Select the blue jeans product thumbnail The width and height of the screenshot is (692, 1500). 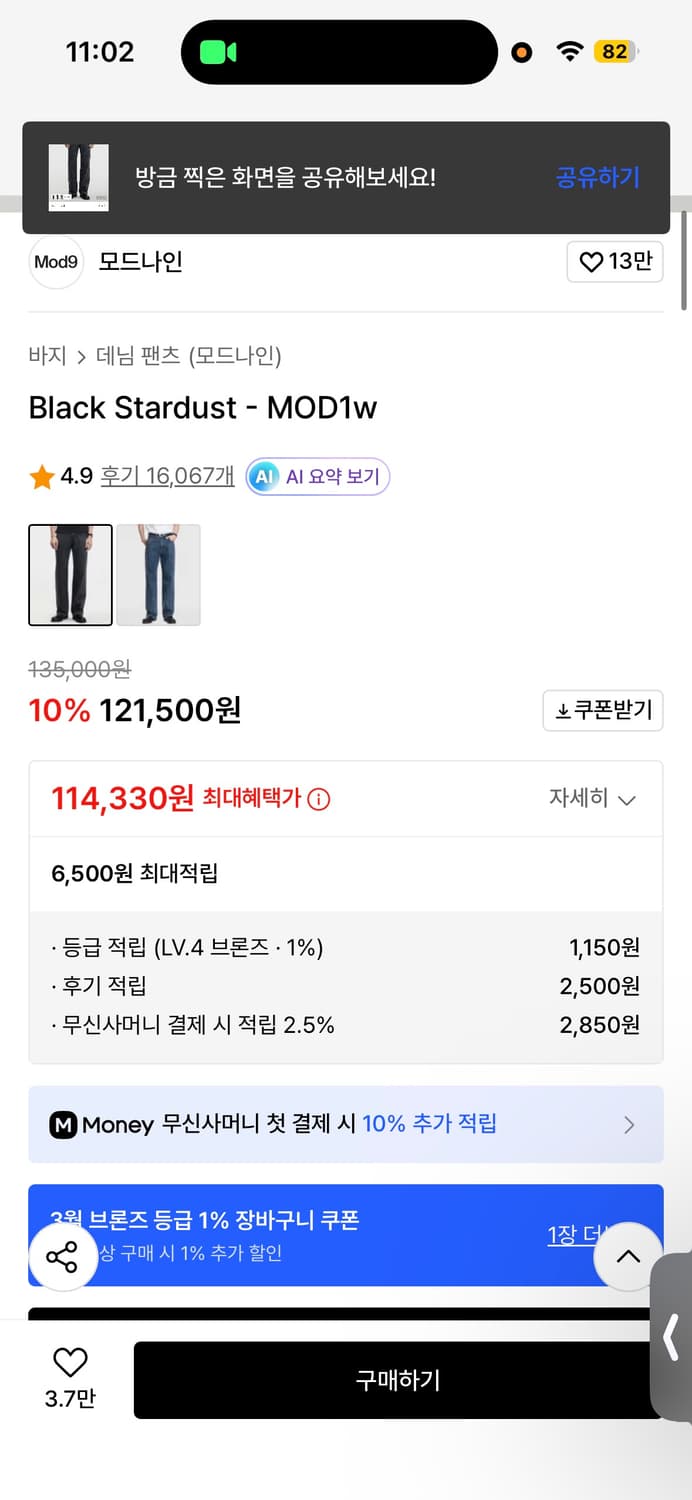click(158, 575)
